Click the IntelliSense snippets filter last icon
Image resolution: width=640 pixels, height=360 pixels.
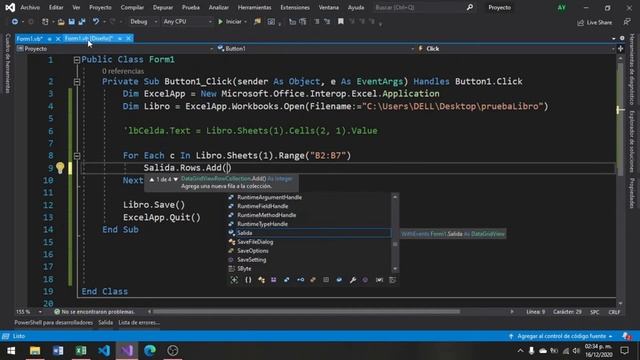[x=393, y=280]
